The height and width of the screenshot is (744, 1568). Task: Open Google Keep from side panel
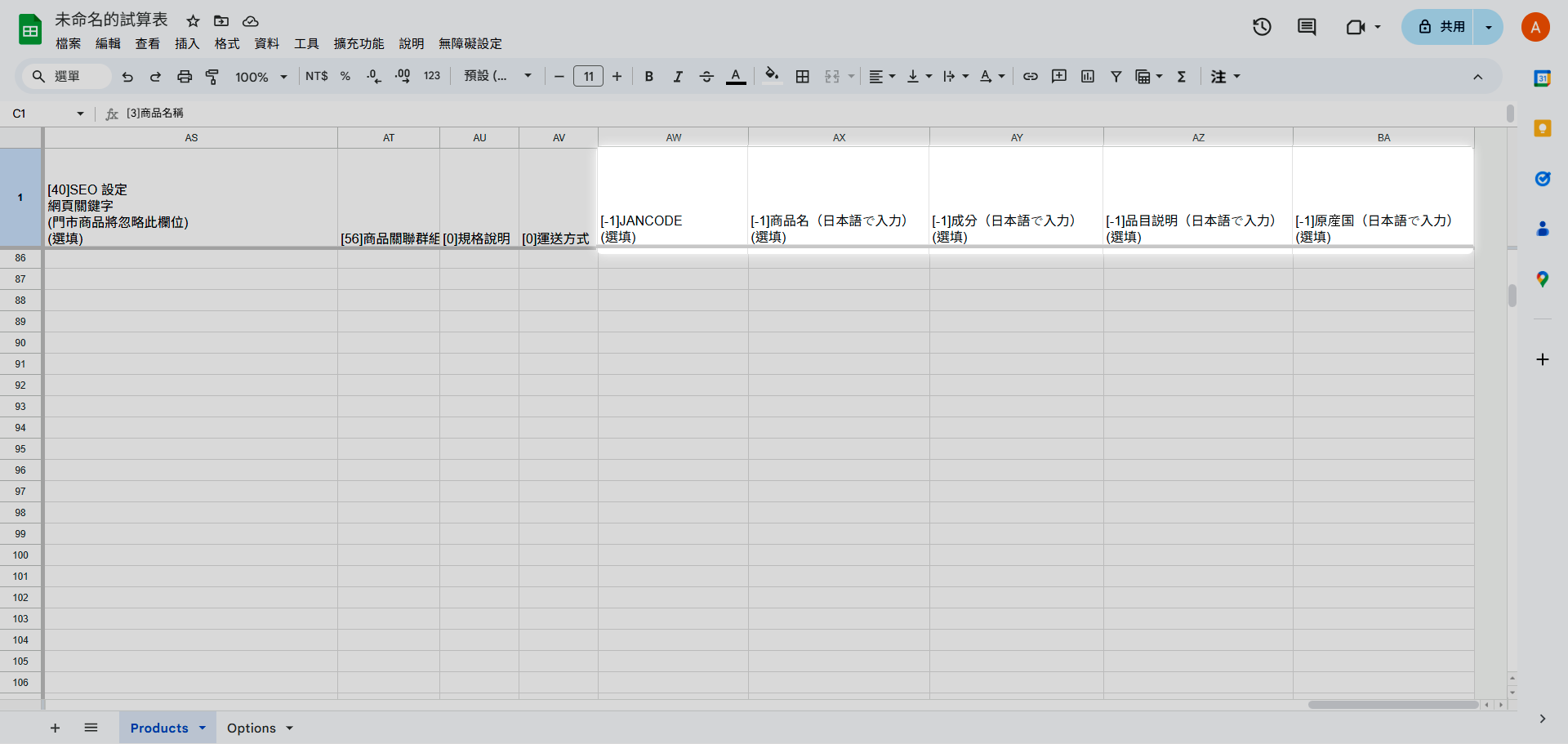click(1542, 128)
